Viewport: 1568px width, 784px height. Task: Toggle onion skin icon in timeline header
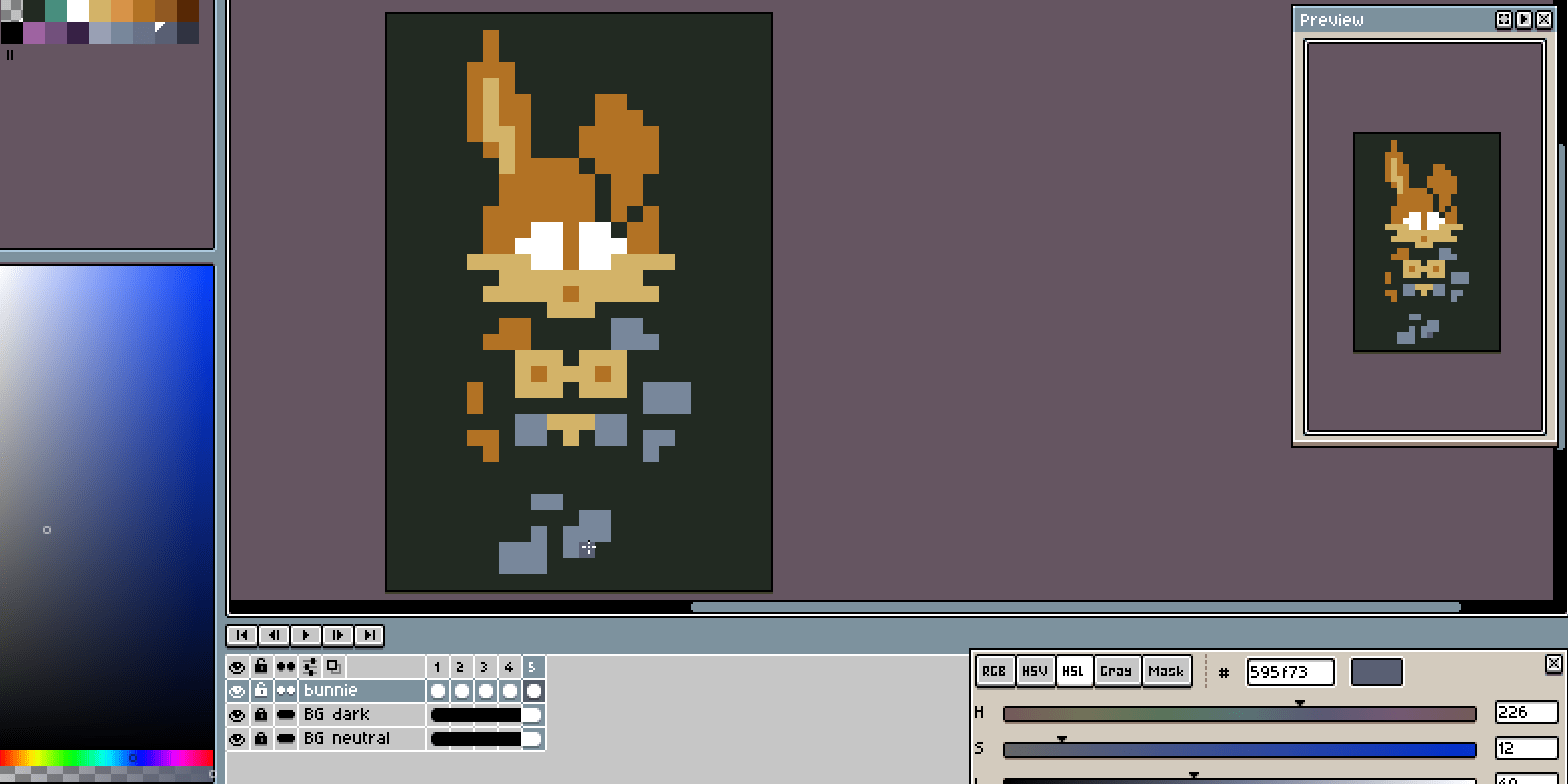tap(334, 667)
